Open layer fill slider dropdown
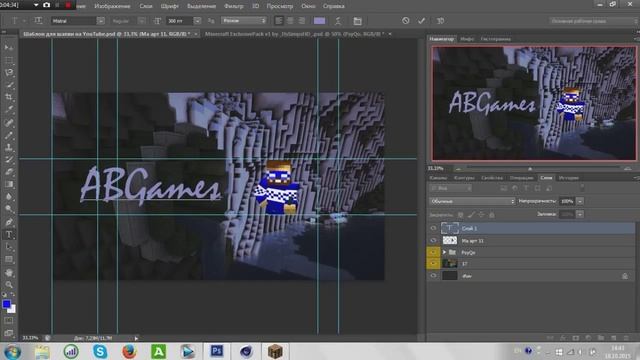Viewport: 640px width, 360px height. click(580, 214)
